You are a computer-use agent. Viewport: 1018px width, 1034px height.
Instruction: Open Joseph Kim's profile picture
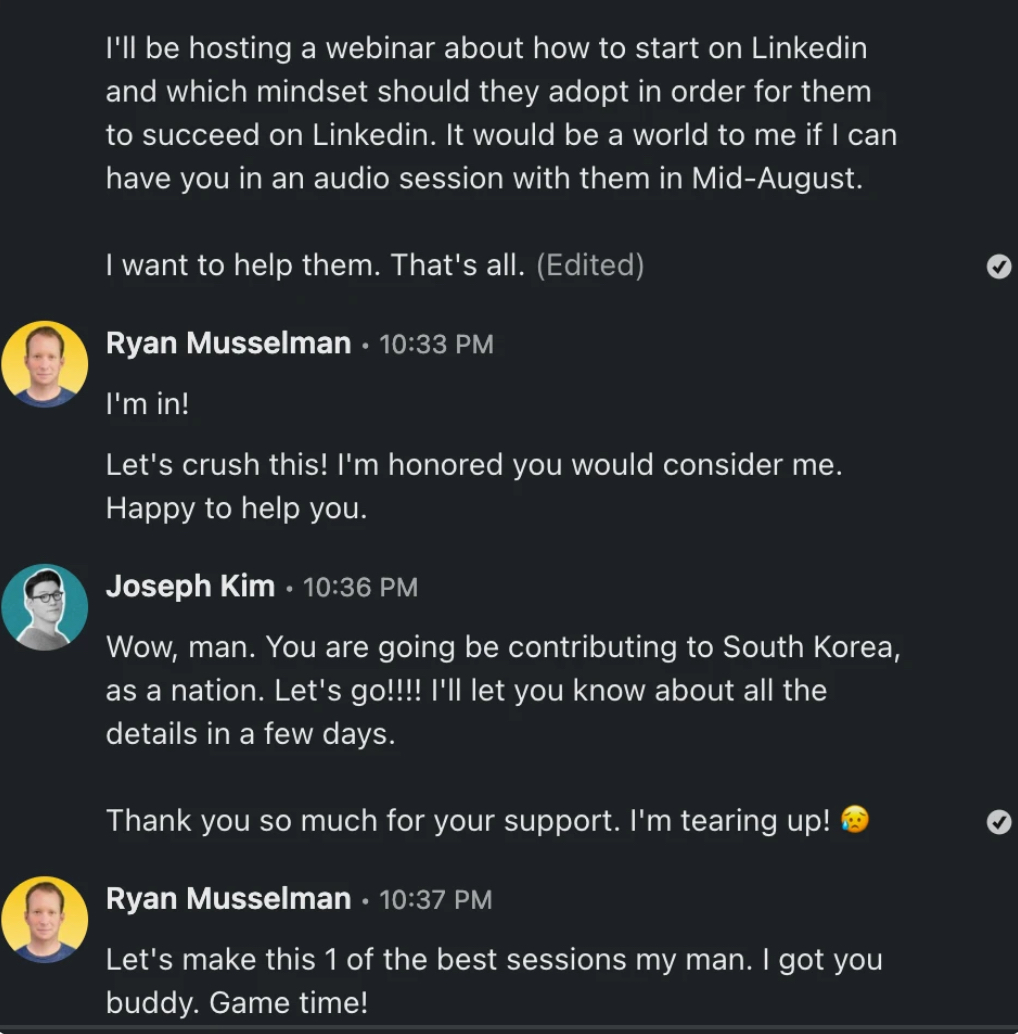tap(44, 607)
